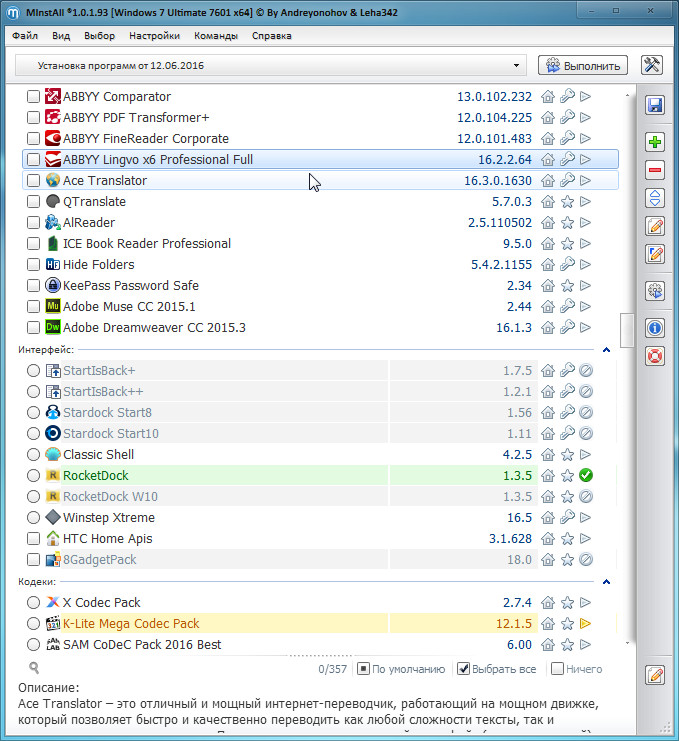Screen dimensions: 679x741
Task: Click home icon for X Codec Pack
Action: coord(548,603)
